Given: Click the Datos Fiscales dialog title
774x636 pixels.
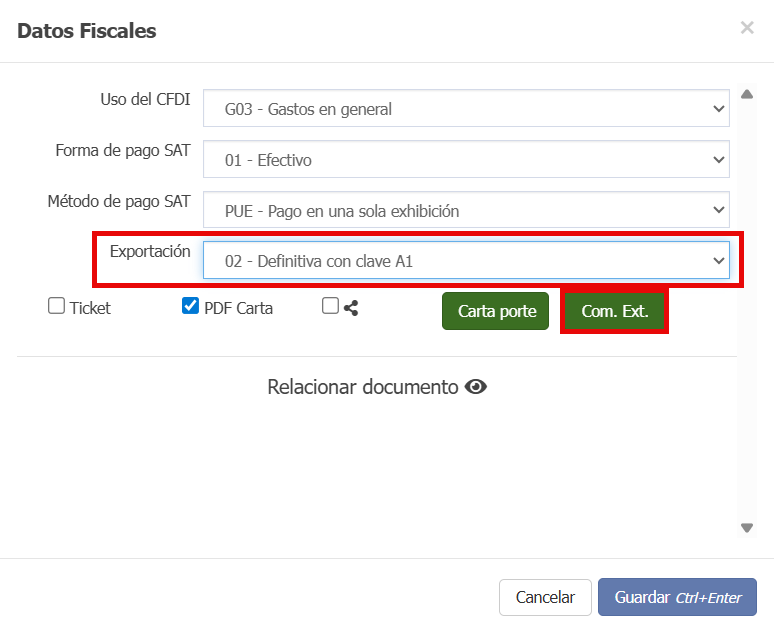Looking at the screenshot, I should [x=87, y=31].
